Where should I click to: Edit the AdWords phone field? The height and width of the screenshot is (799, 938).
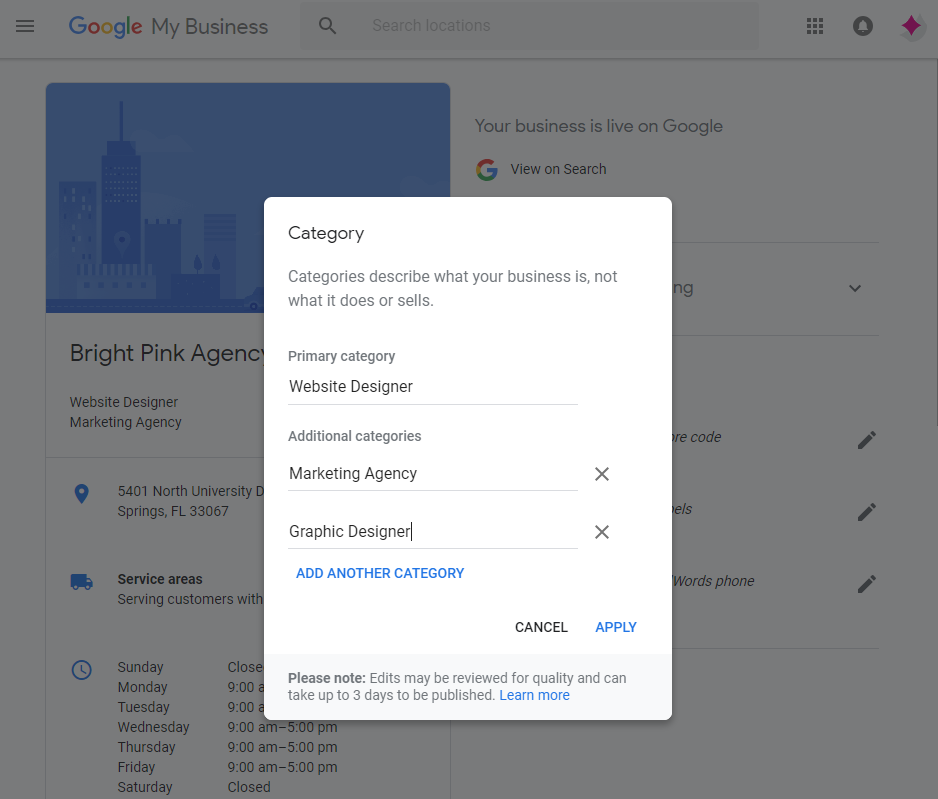867,584
